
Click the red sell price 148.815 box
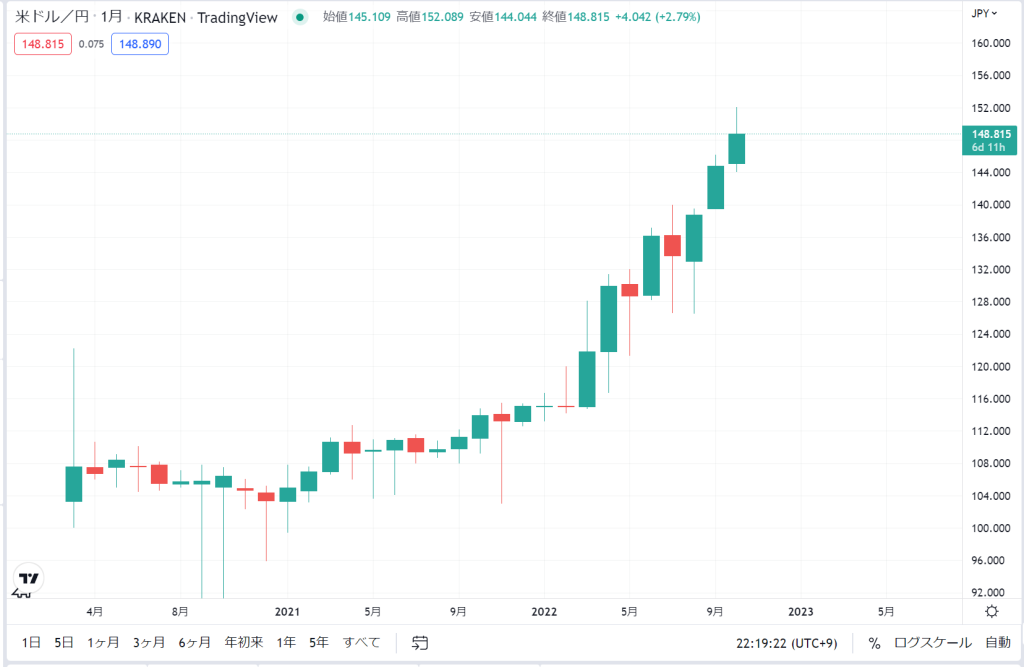(x=41, y=44)
